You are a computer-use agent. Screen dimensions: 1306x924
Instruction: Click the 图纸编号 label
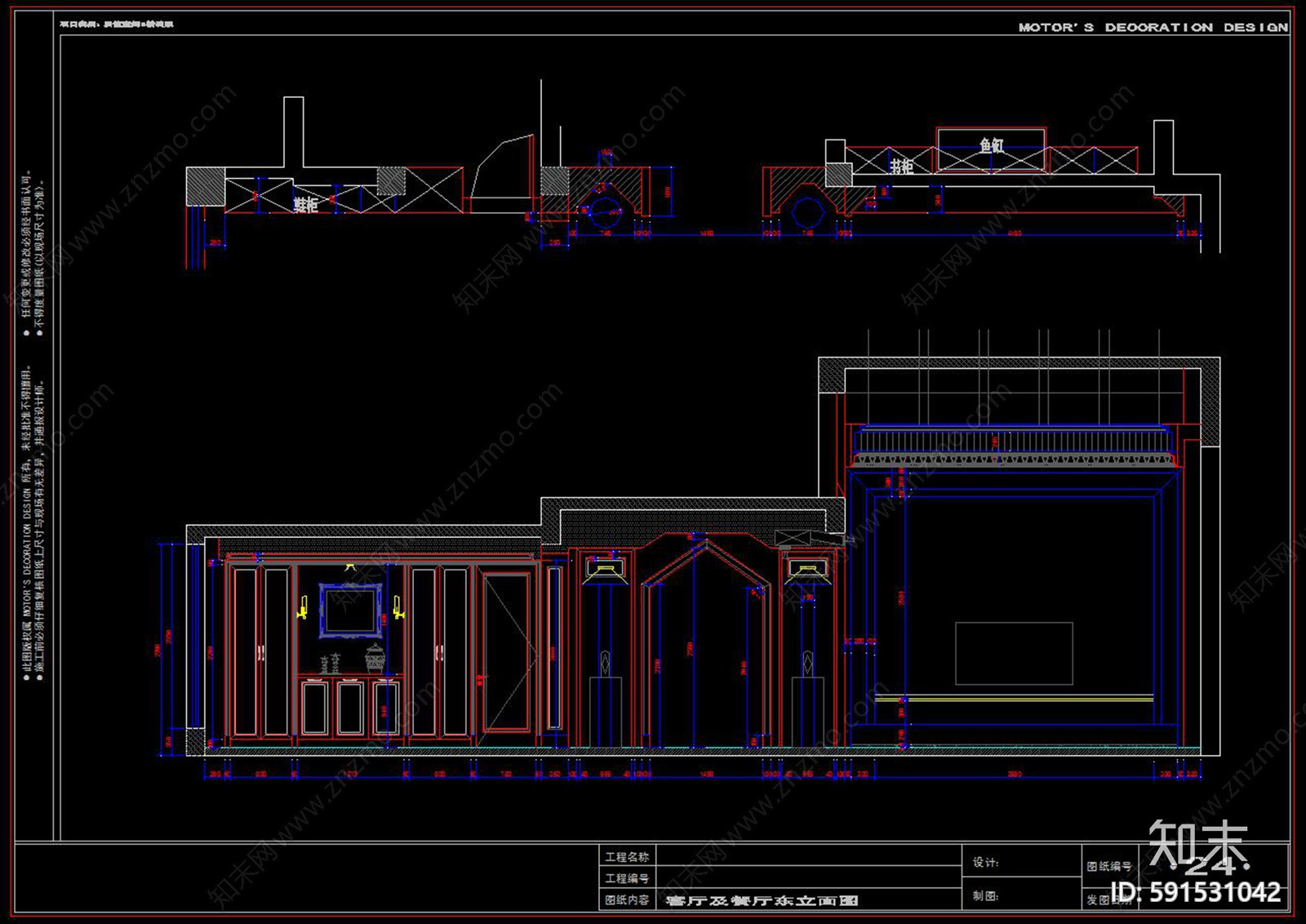(1109, 866)
